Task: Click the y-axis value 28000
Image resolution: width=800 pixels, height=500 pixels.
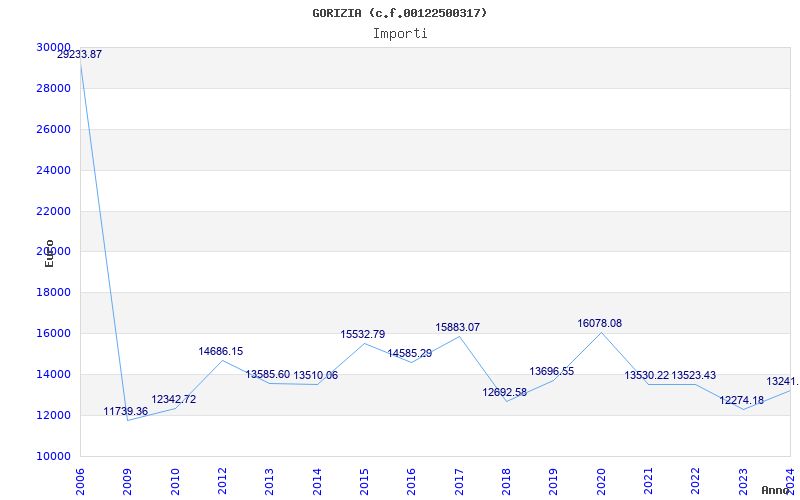Action: pyautogui.click(x=54, y=89)
